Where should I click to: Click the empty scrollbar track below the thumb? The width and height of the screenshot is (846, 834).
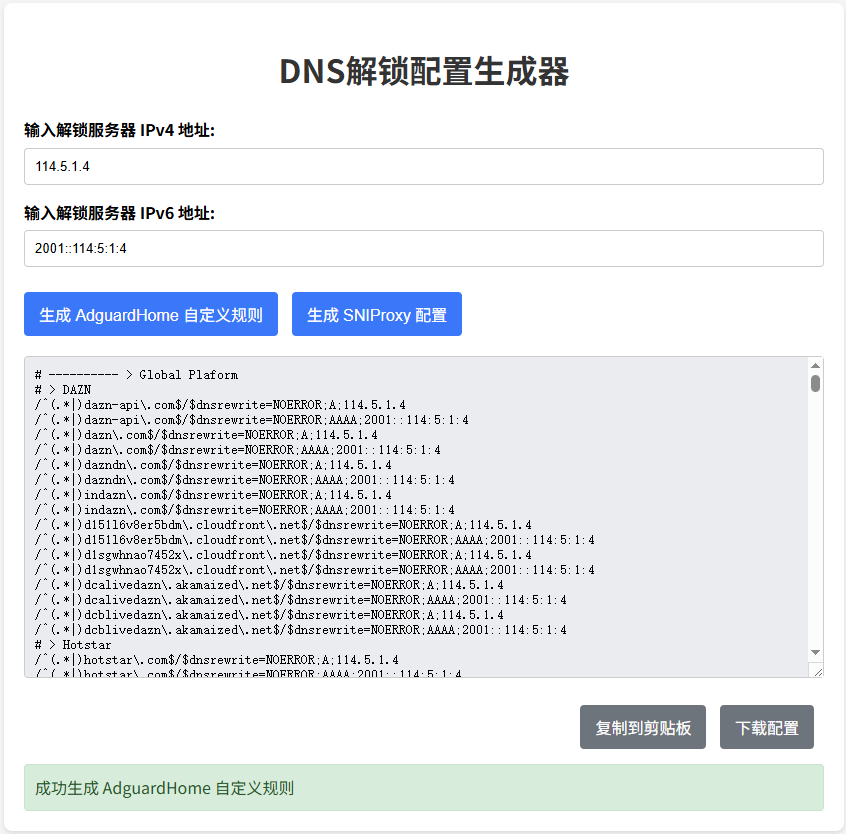coord(815,520)
